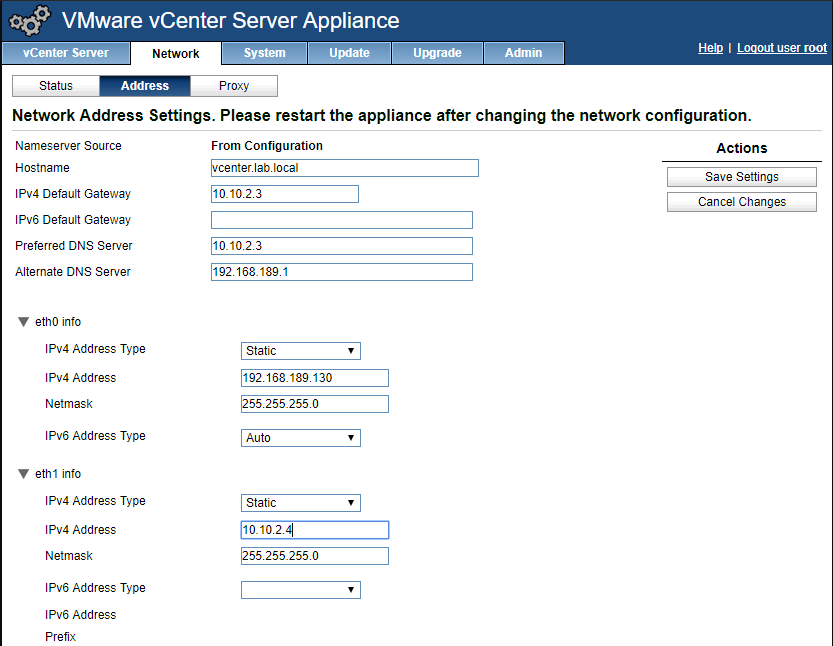Click the Alternate DNS Server field

pyautogui.click(x=341, y=272)
